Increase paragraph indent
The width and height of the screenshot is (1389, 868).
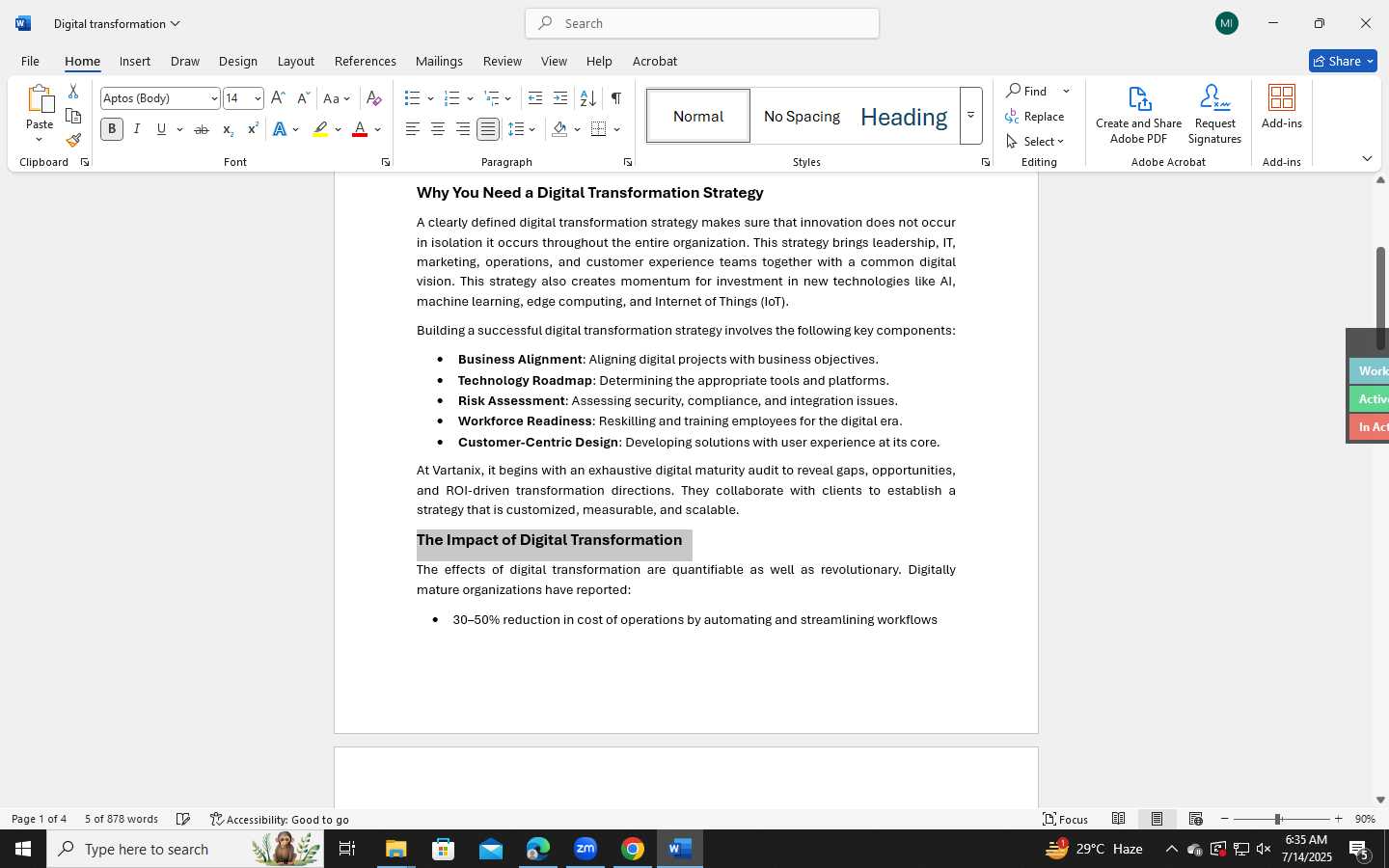(x=560, y=98)
